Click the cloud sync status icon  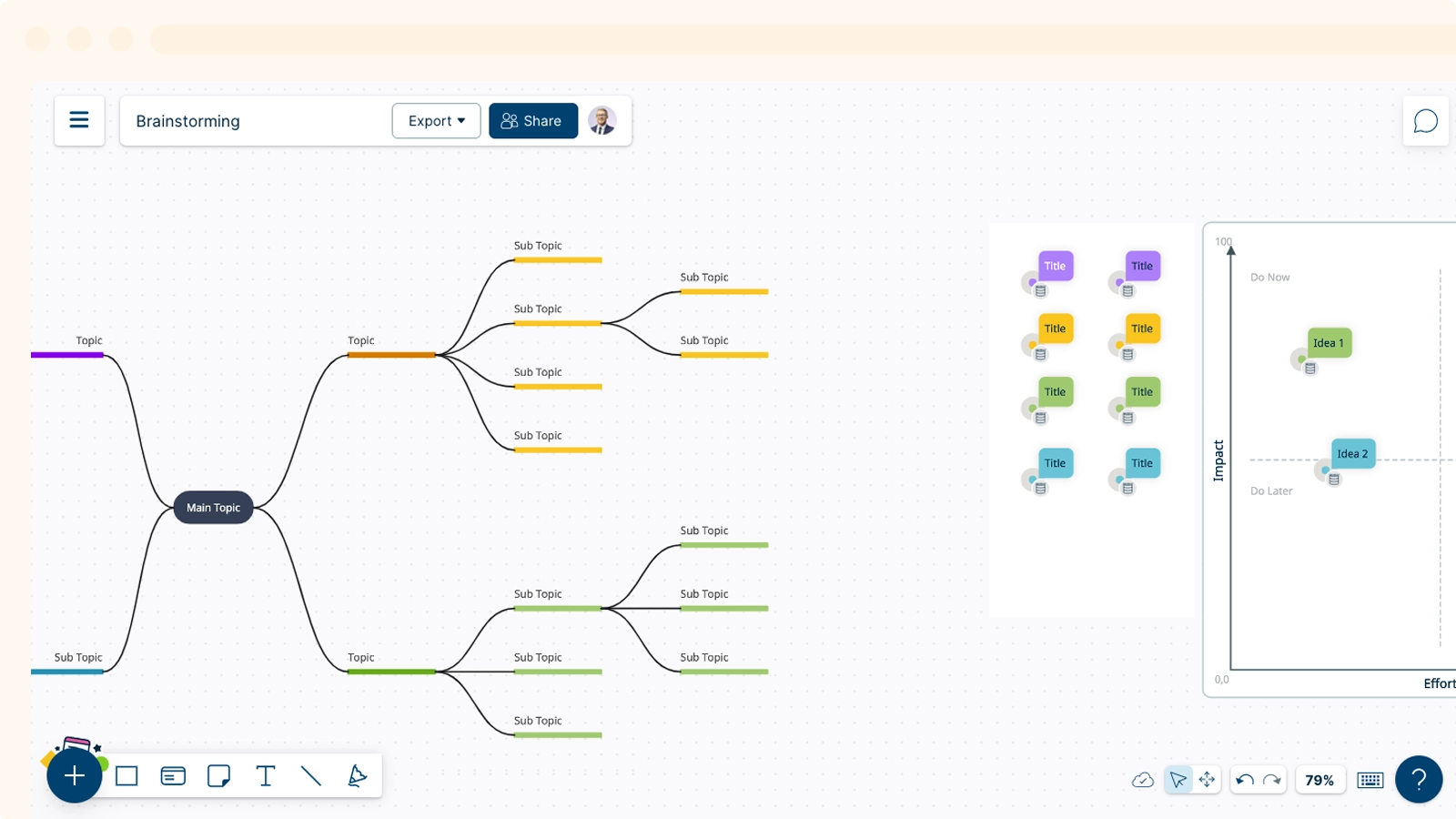coord(1143,780)
